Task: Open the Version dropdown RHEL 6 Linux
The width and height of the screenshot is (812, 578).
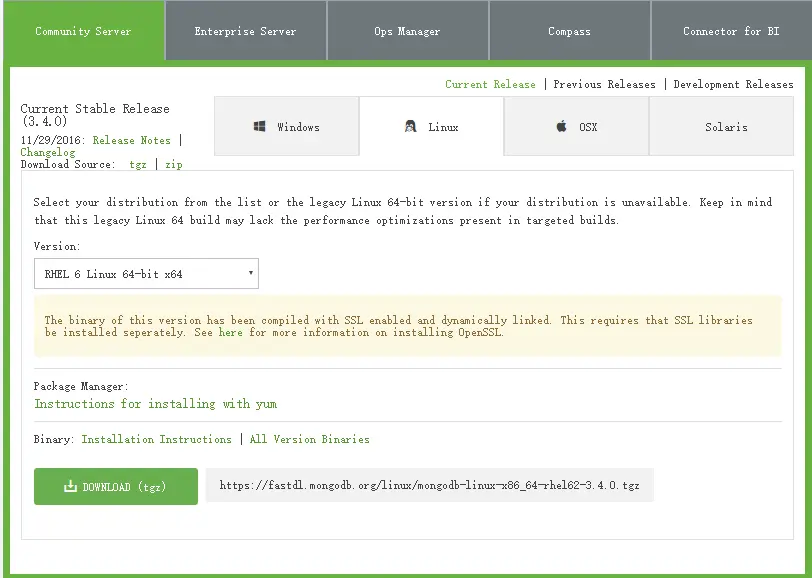Action: (x=146, y=273)
